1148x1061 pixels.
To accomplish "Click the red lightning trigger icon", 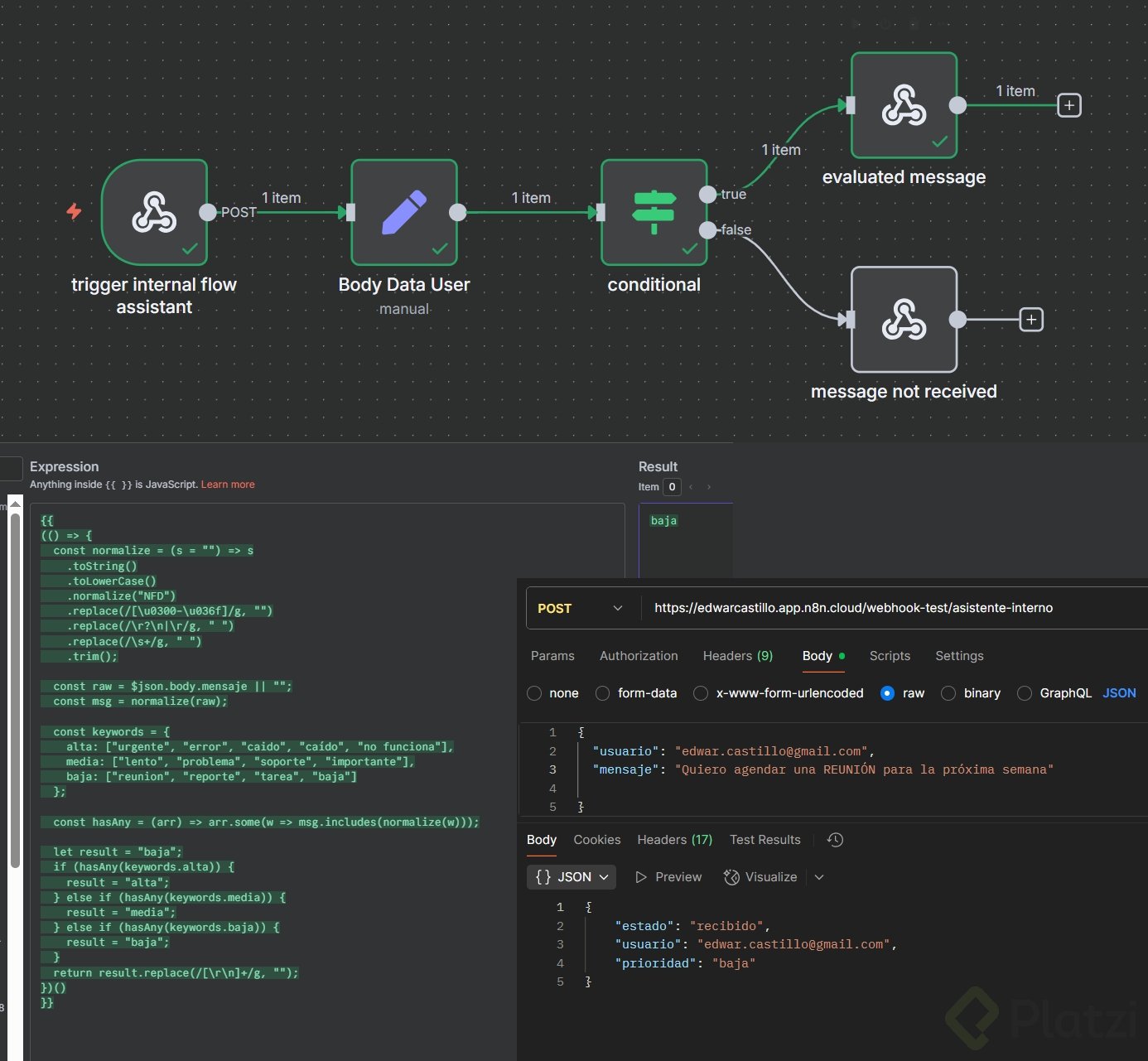I will coord(74,211).
